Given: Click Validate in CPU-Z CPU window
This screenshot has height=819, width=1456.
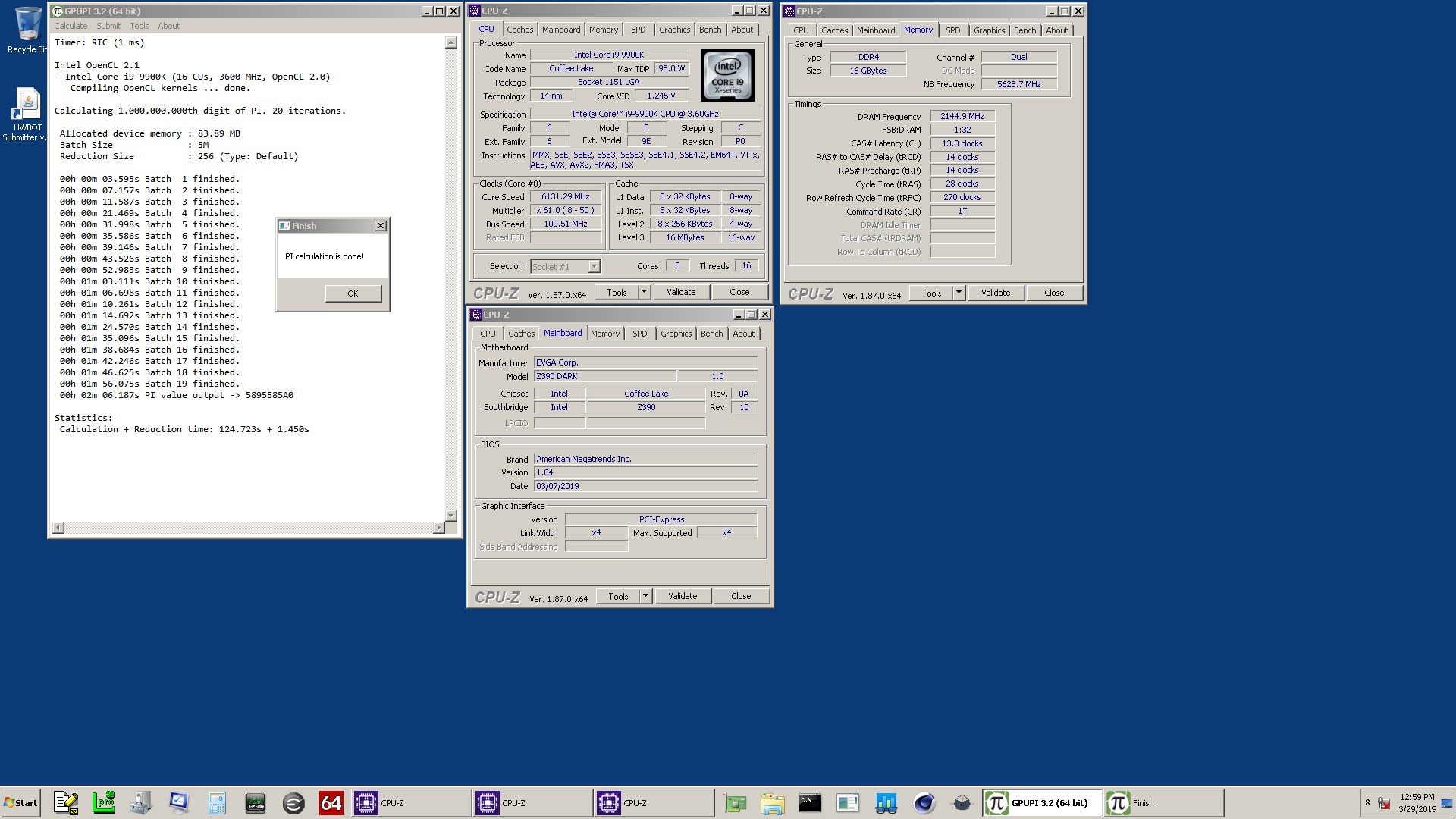Looking at the screenshot, I should 681,292.
